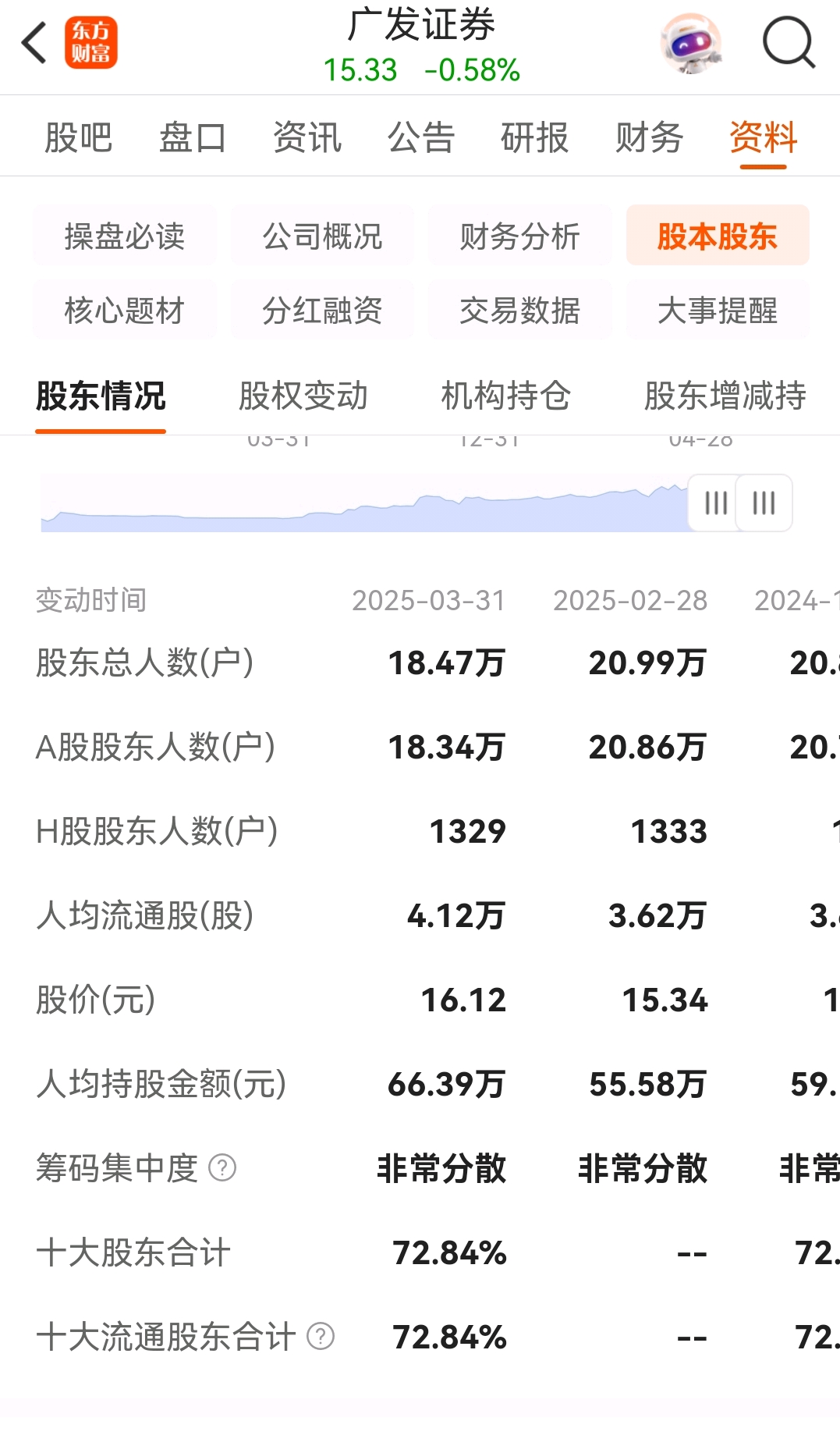Tap 72.84% in 十大股东合计 row
The height and width of the screenshot is (1453, 840).
(x=450, y=1253)
